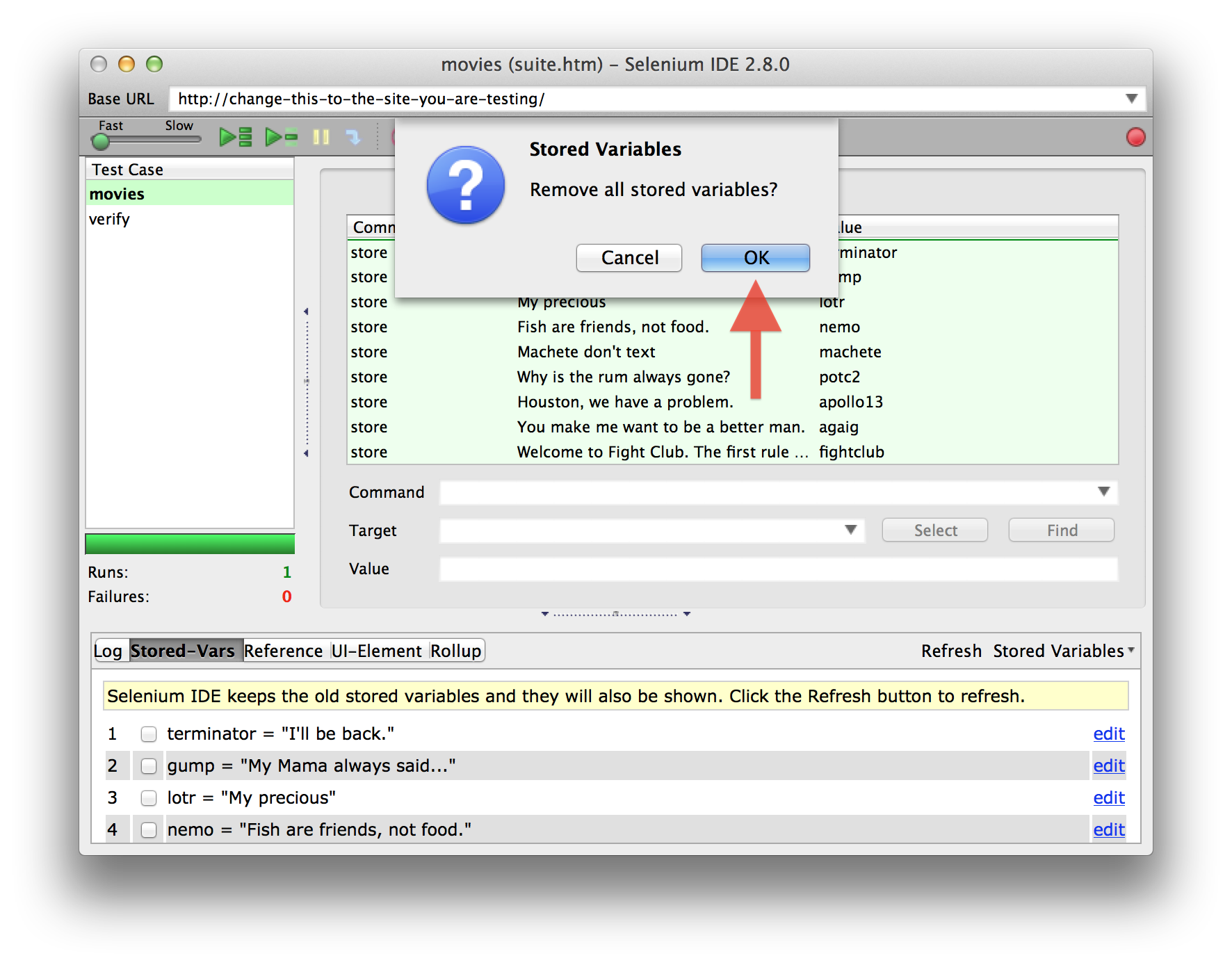
Task: Select the verify test case
Action: coord(190,219)
